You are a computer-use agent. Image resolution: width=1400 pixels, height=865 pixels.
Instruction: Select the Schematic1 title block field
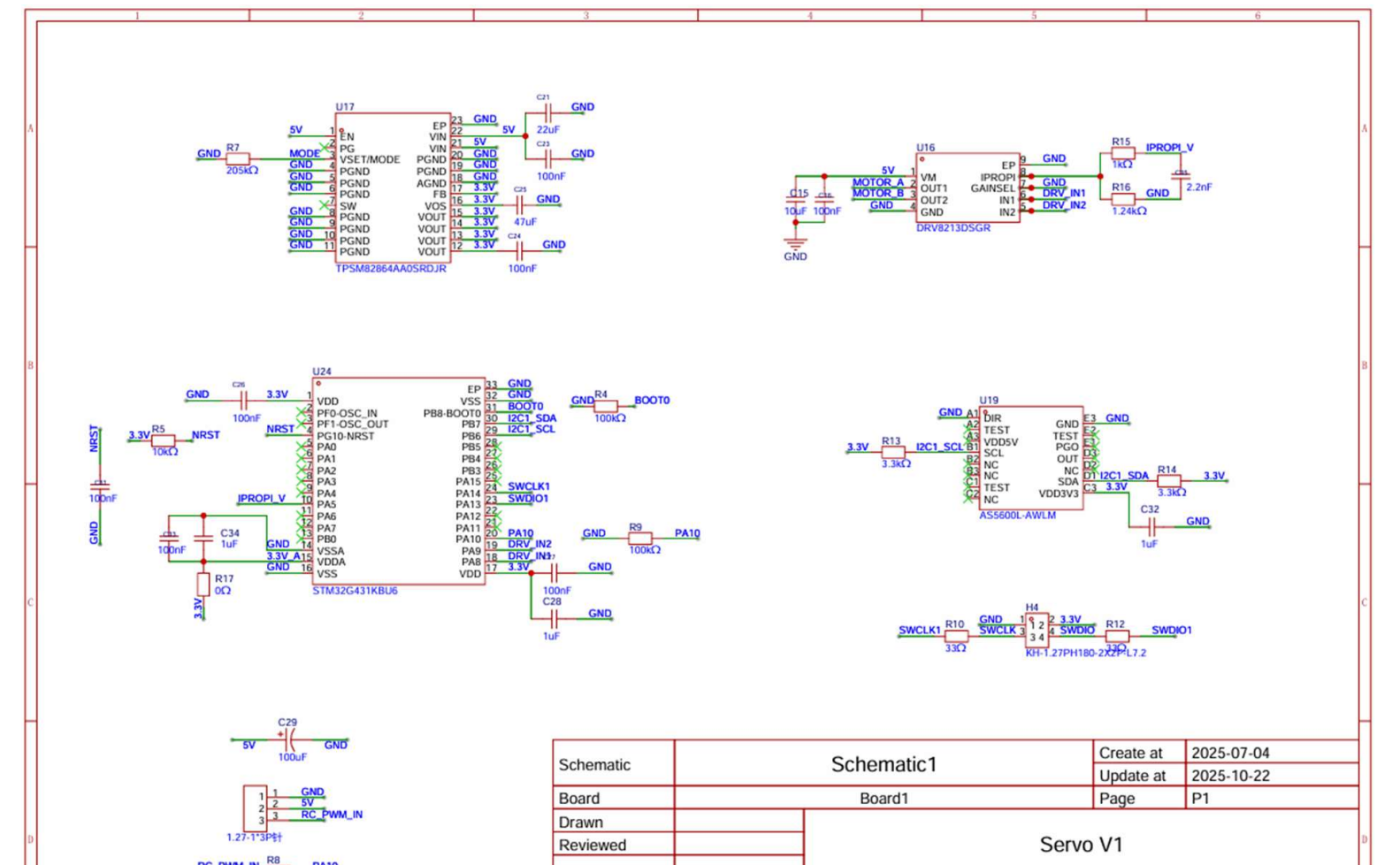click(x=884, y=764)
